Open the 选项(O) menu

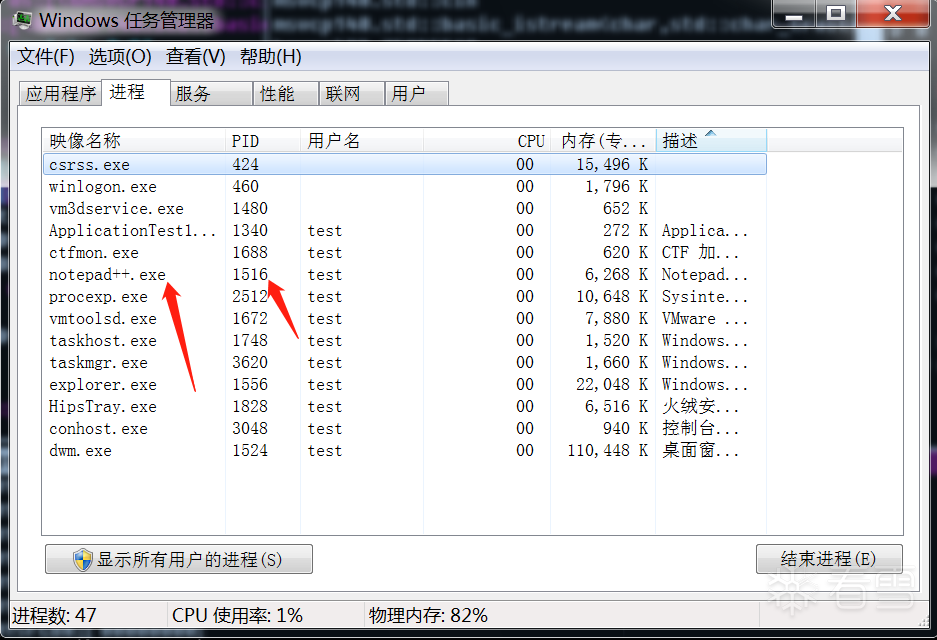point(120,57)
